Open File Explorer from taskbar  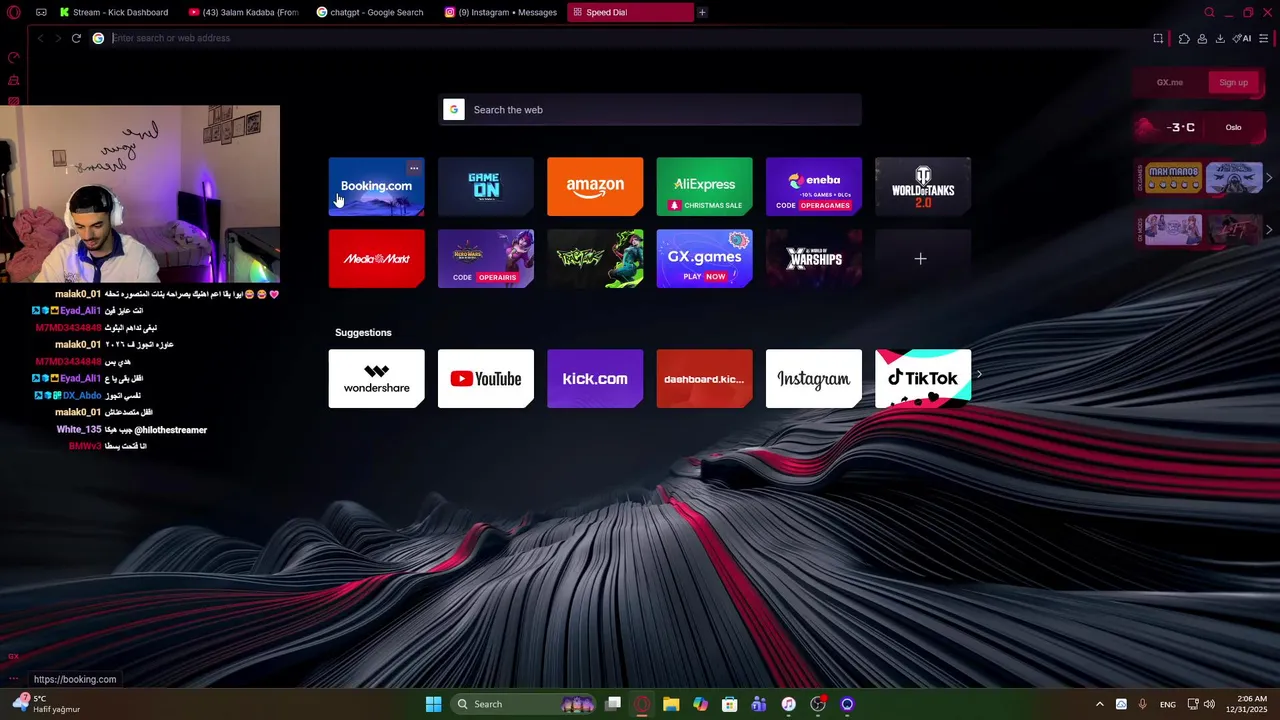(671, 704)
